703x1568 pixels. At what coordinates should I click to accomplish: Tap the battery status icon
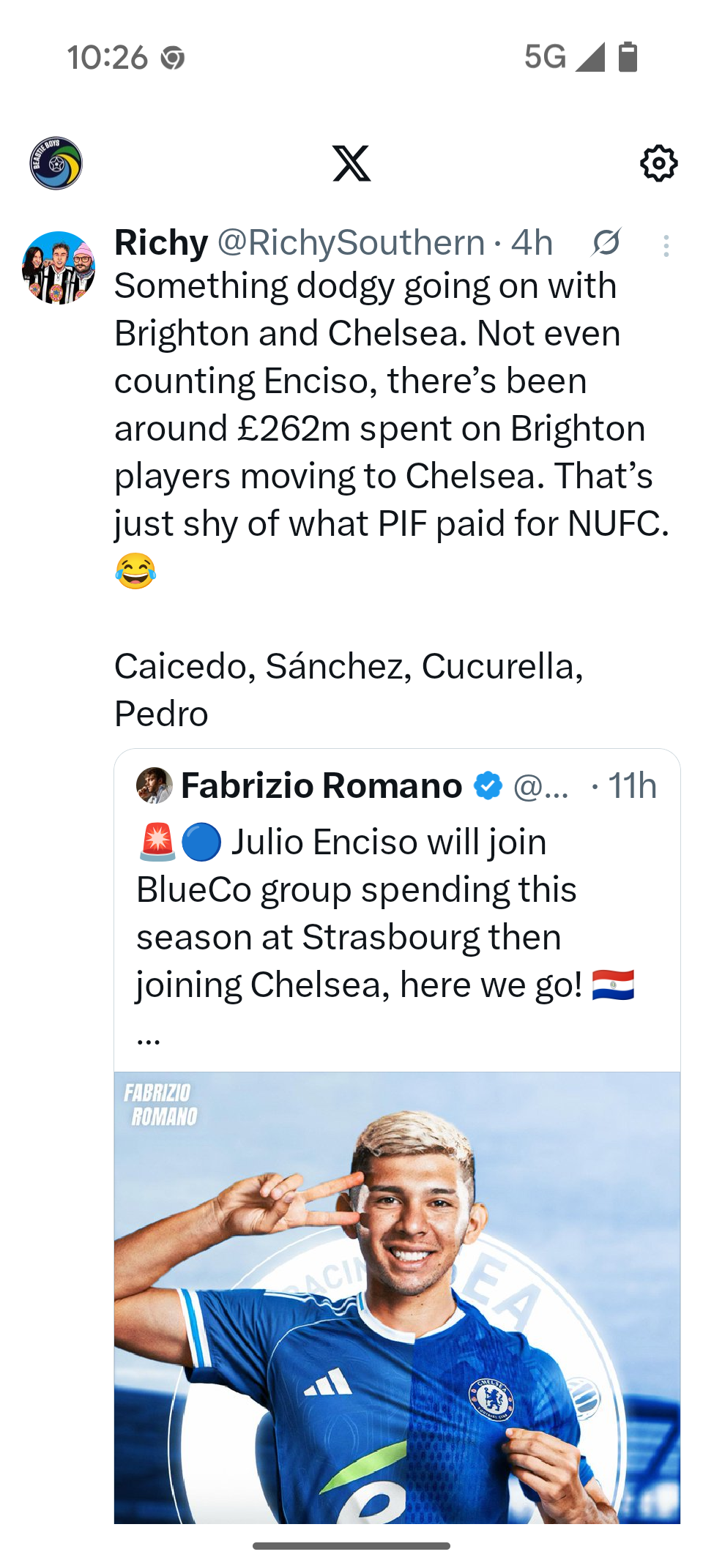pyautogui.click(x=628, y=57)
